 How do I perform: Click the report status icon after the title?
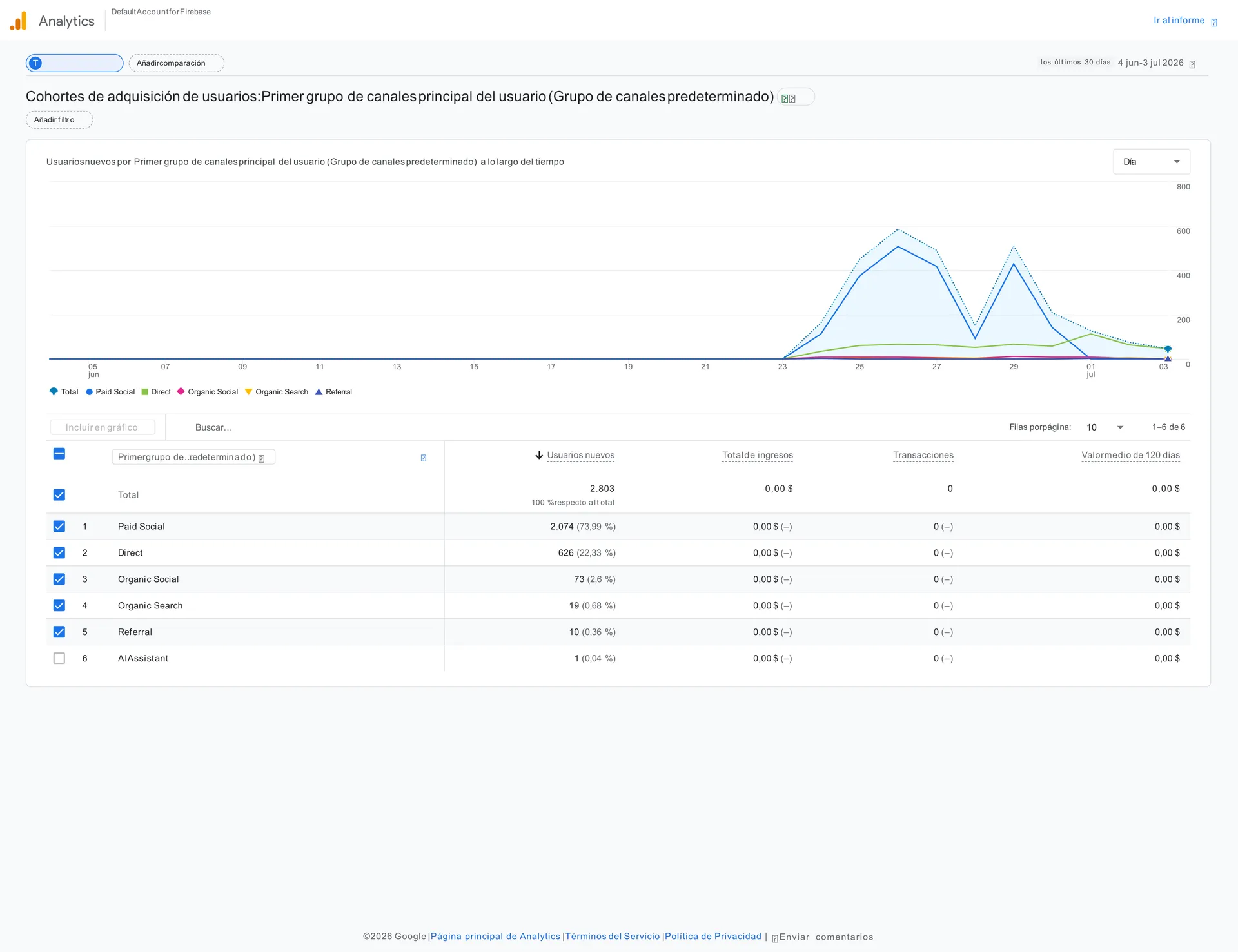(x=796, y=97)
